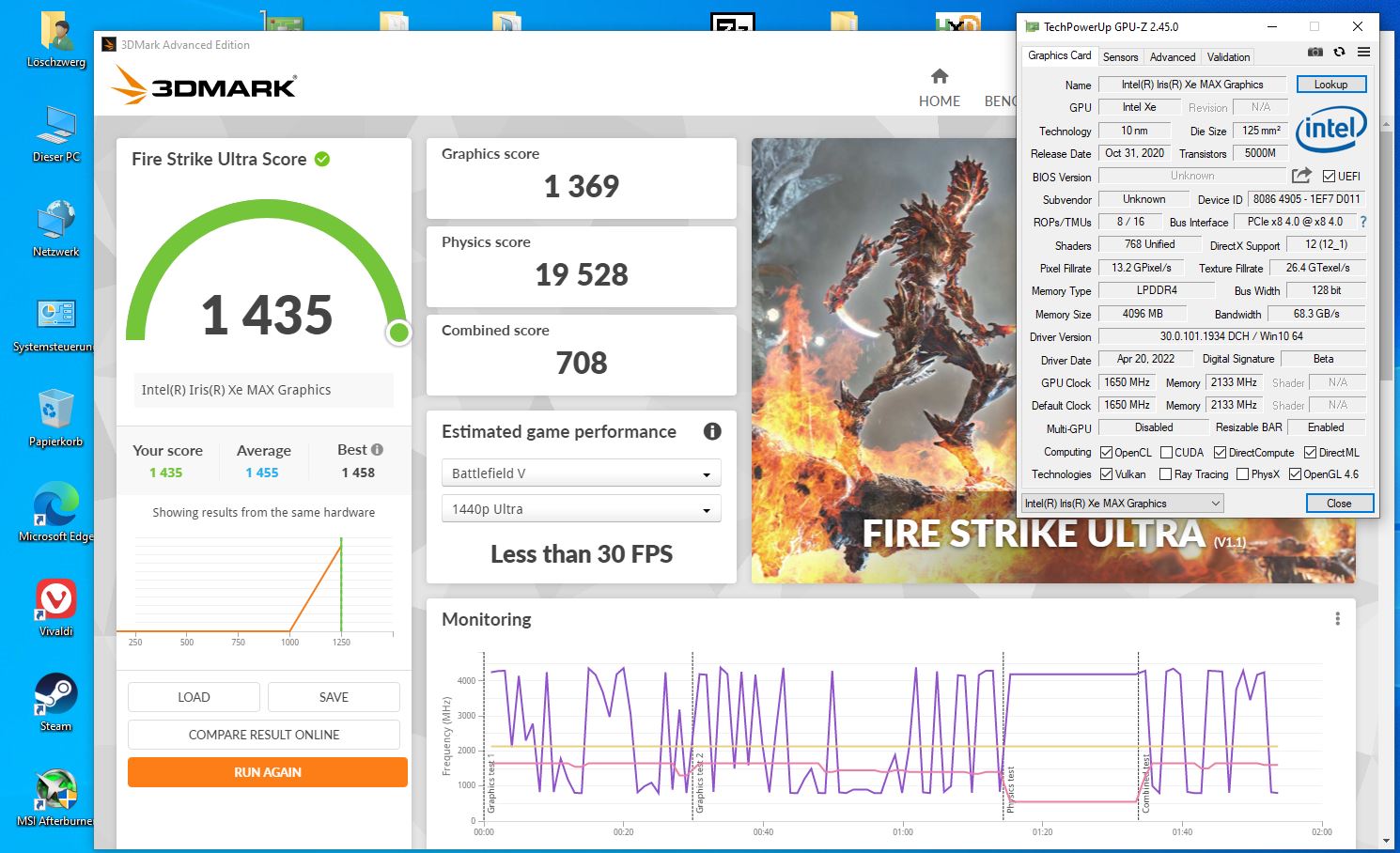Toggle the OpenCL checkbox
This screenshot has width=1400, height=853.
(x=1106, y=452)
